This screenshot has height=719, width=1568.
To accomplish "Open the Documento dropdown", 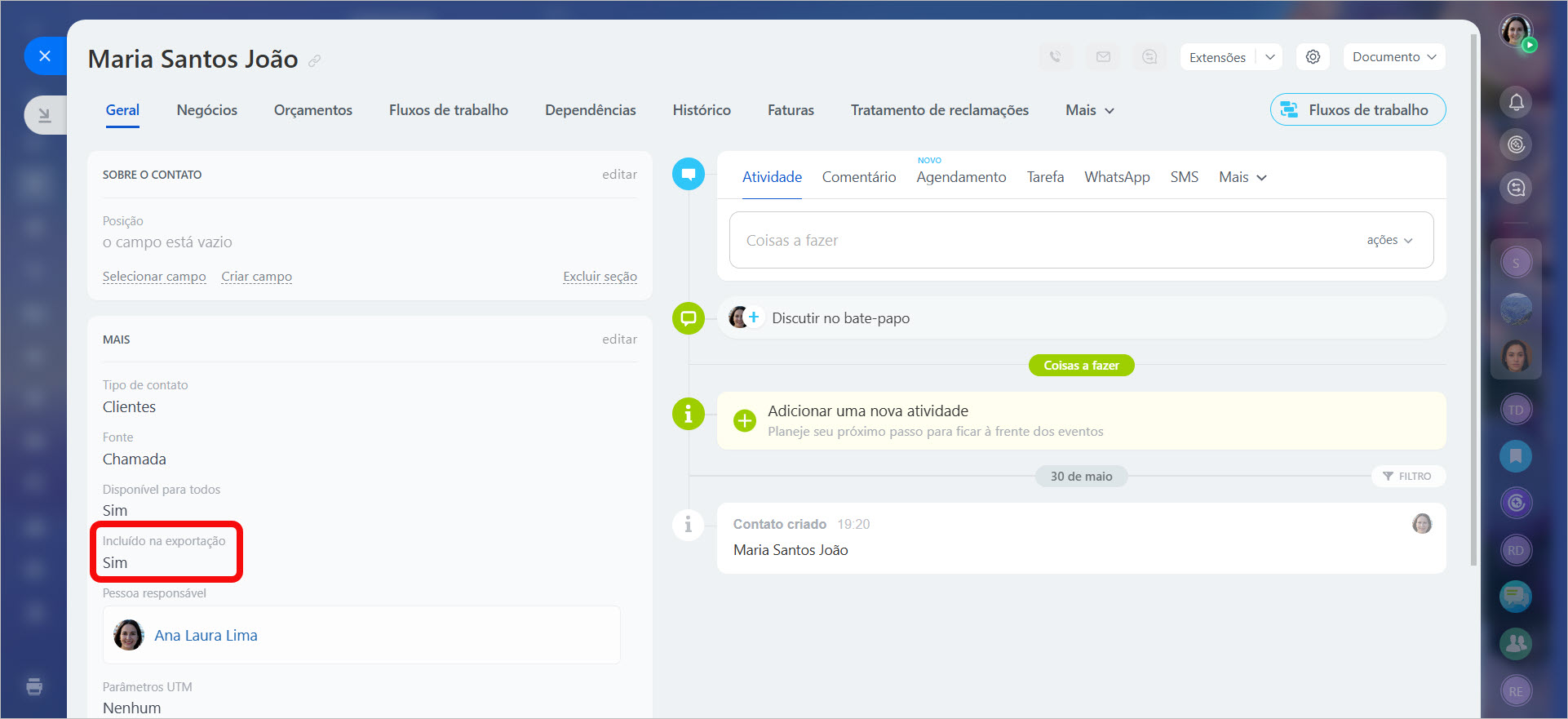I will point(1394,57).
